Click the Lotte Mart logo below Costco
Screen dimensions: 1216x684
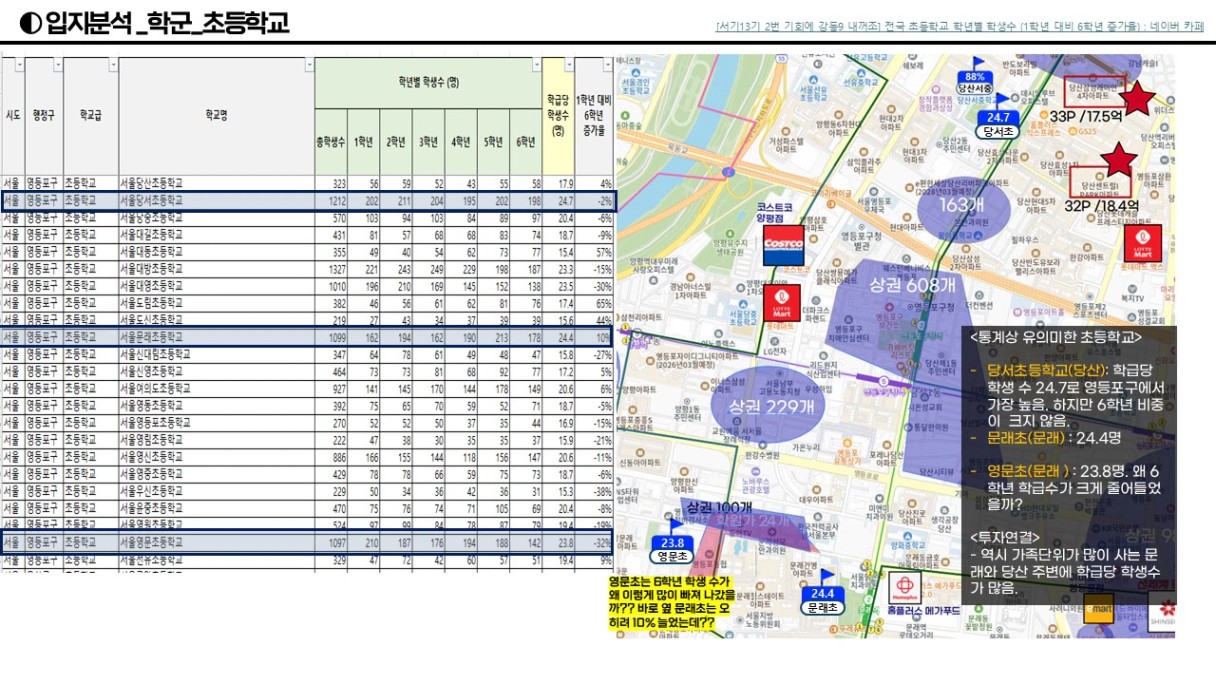point(782,303)
